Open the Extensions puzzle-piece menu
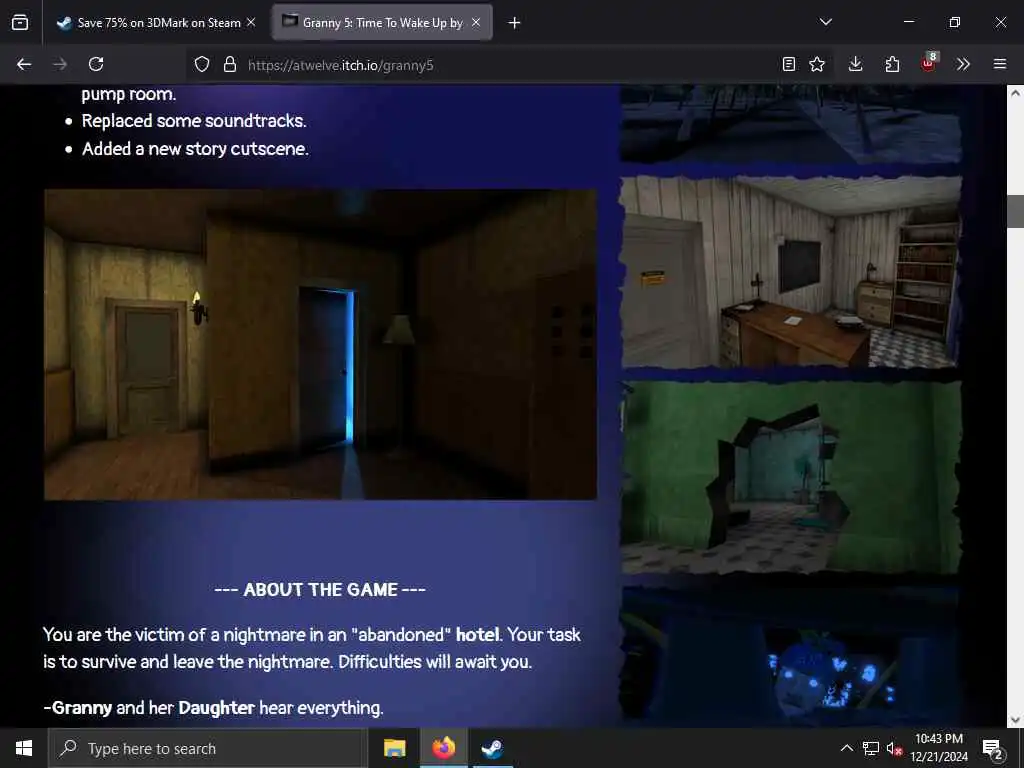 892,64
